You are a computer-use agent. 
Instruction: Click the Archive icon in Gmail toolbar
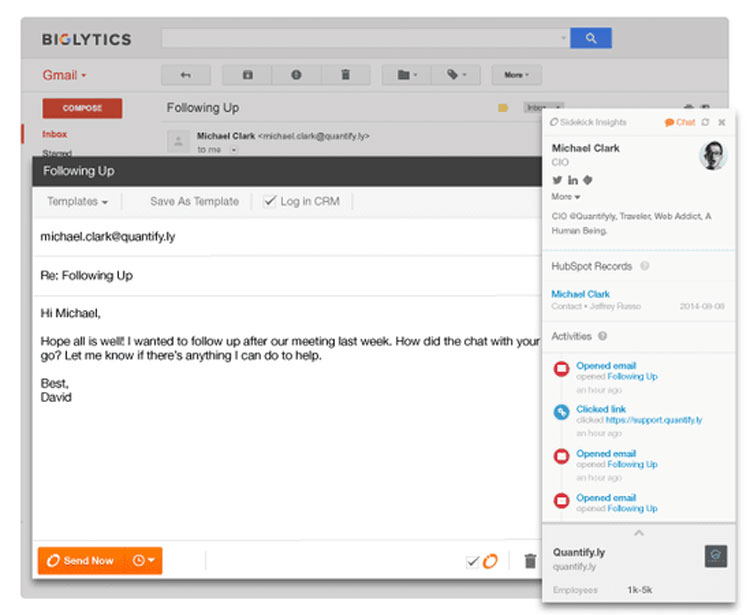pos(247,75)
